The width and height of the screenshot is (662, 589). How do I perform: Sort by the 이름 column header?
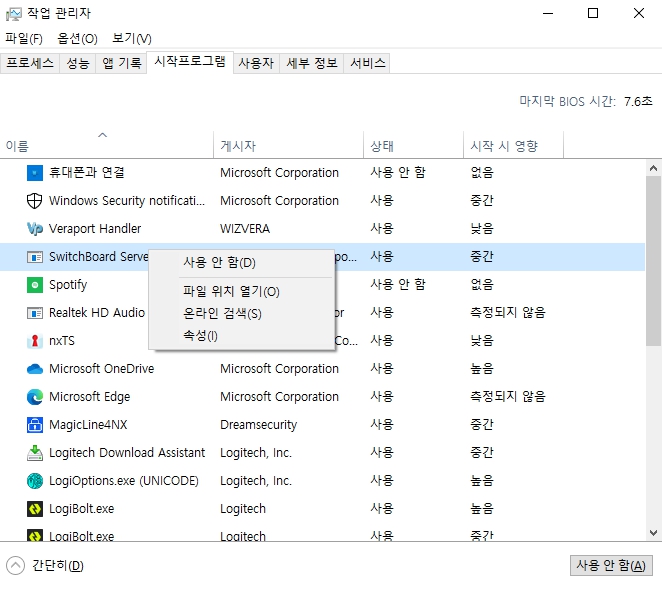tap(107, 145)
